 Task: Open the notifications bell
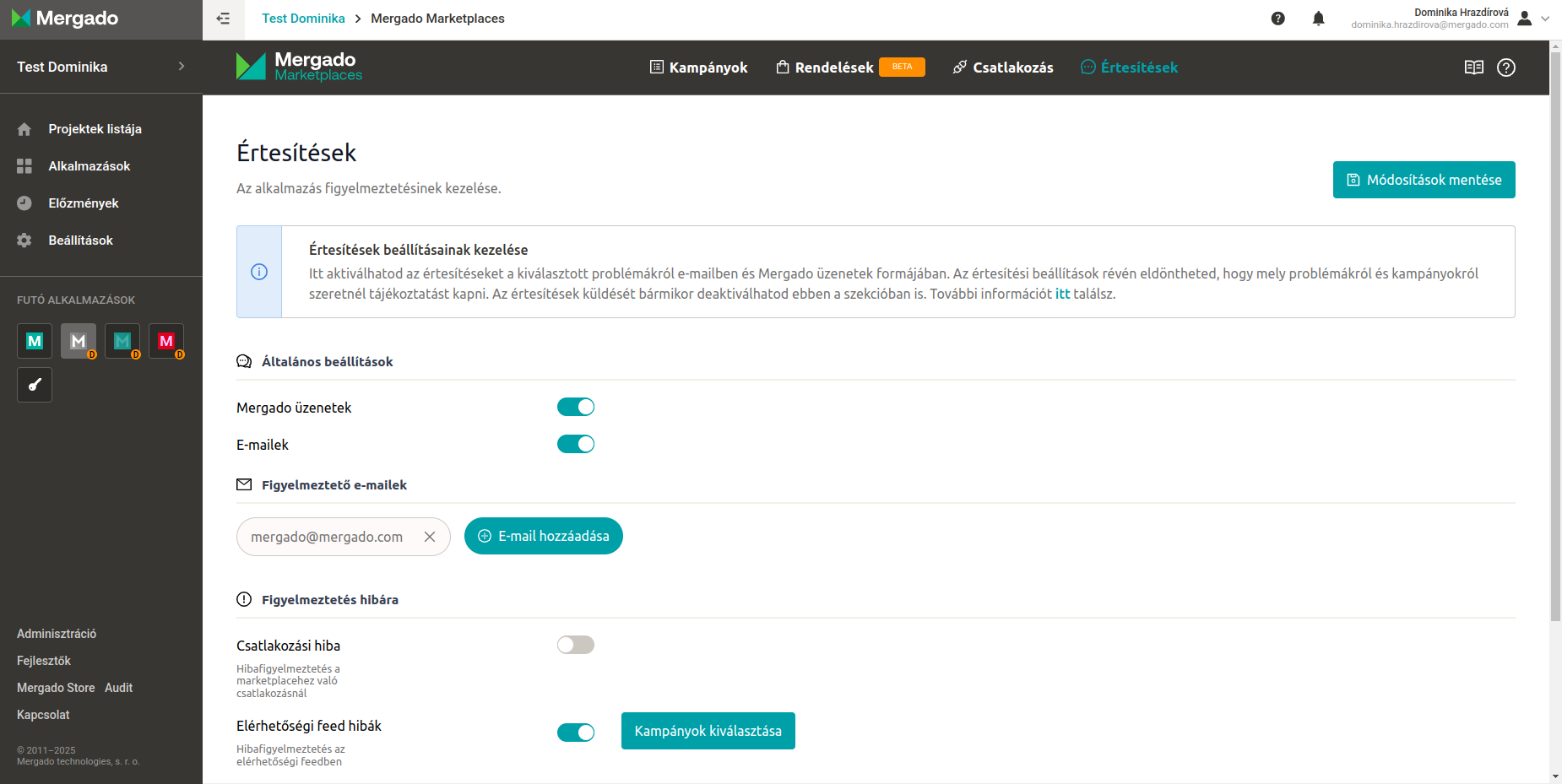pyautogui.click(x=1319, y=19)
